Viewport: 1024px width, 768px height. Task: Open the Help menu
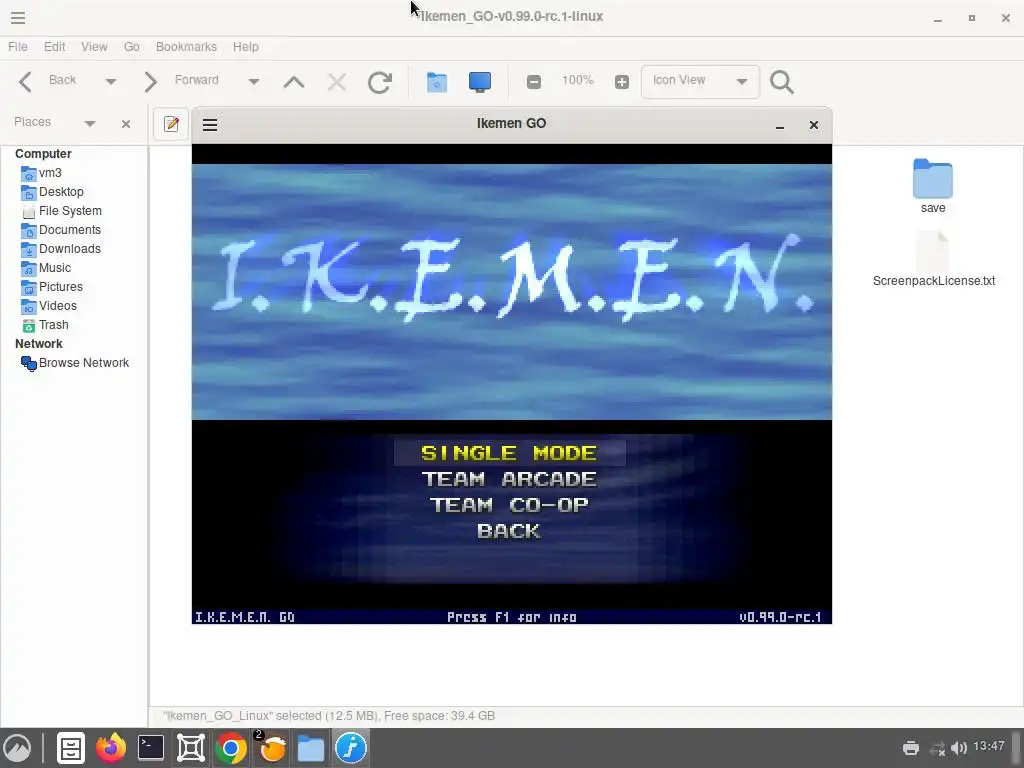point(246,47)
